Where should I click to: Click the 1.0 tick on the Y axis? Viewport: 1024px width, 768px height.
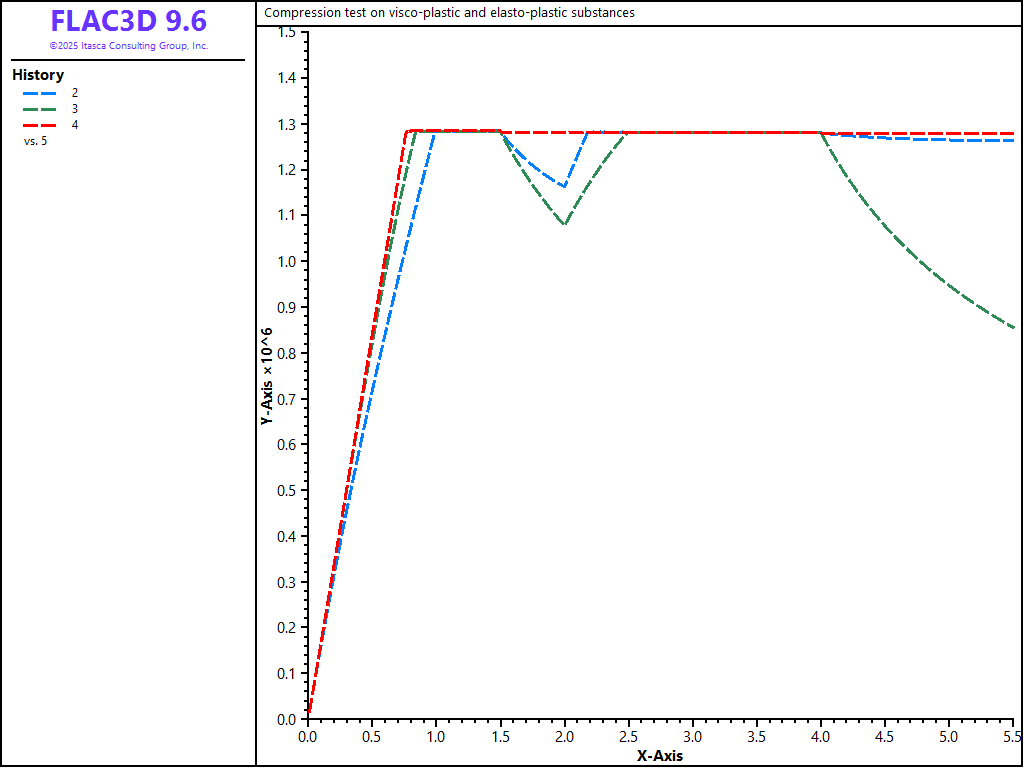[x=287, y=261]
